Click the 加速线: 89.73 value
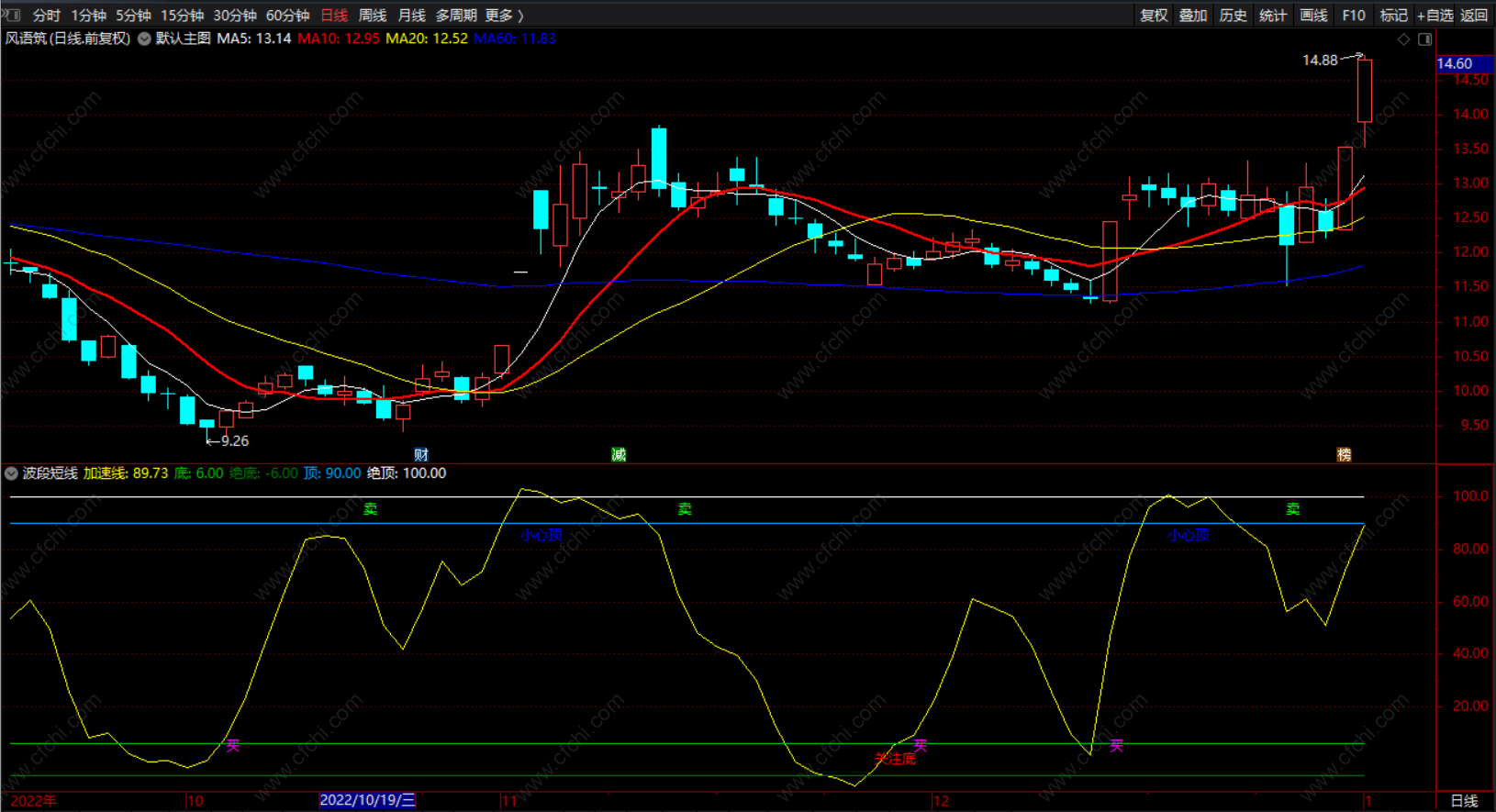The image size is (1496, 812). (126, 473)
